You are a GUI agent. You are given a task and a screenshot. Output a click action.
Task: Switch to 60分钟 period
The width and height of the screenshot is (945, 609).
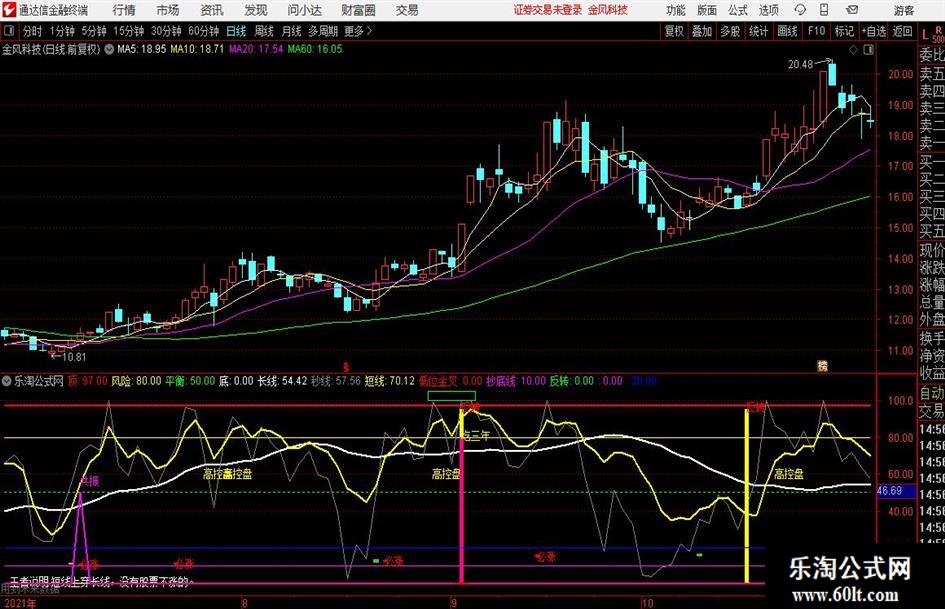click(203, 31)
